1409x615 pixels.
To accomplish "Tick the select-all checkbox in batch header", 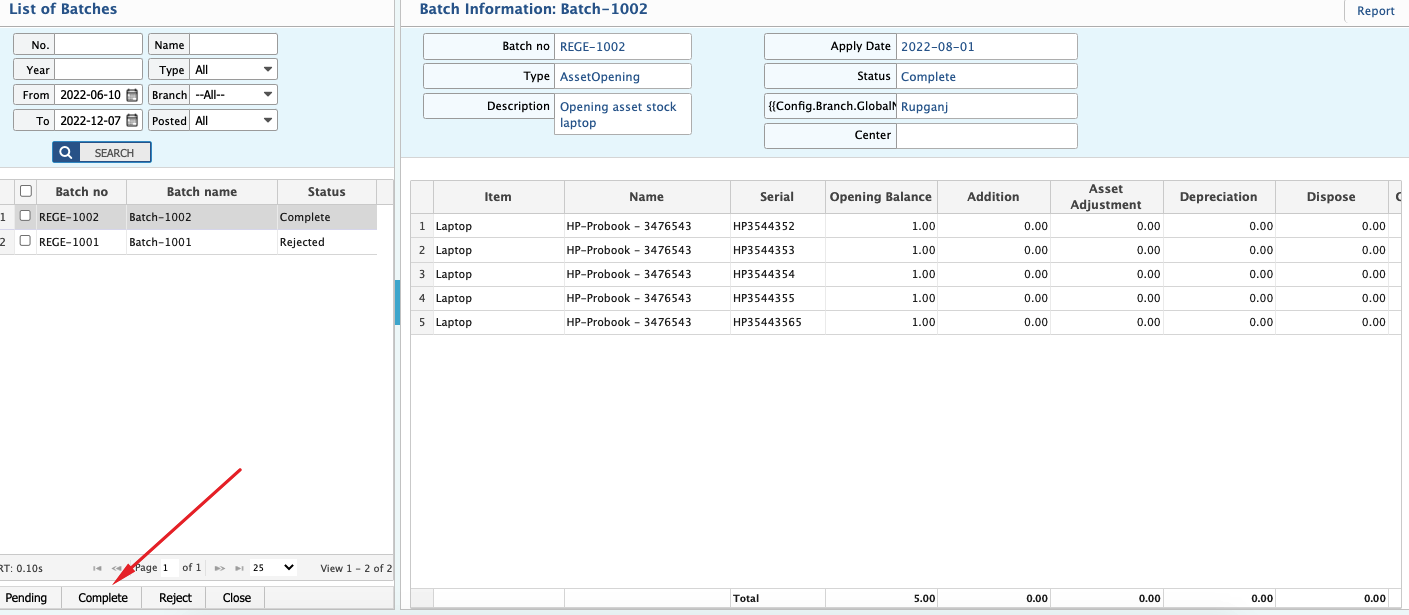I will 26,191.
